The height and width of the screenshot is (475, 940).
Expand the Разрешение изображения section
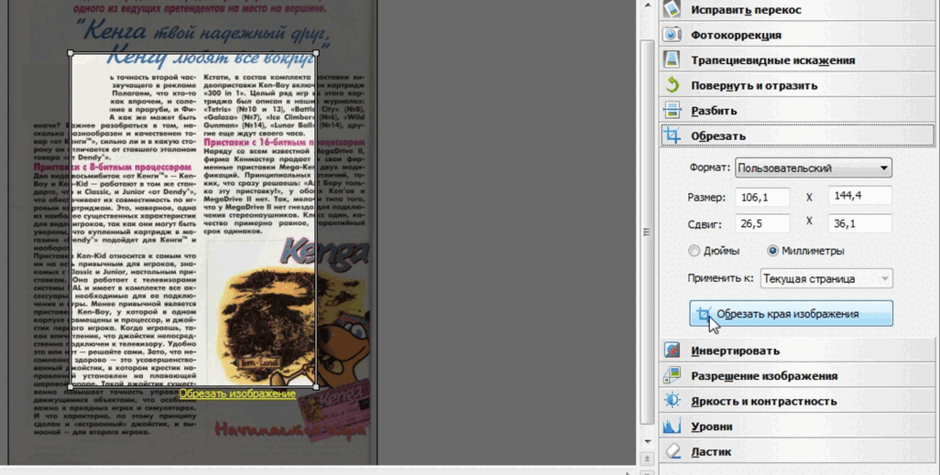(797, 375)
